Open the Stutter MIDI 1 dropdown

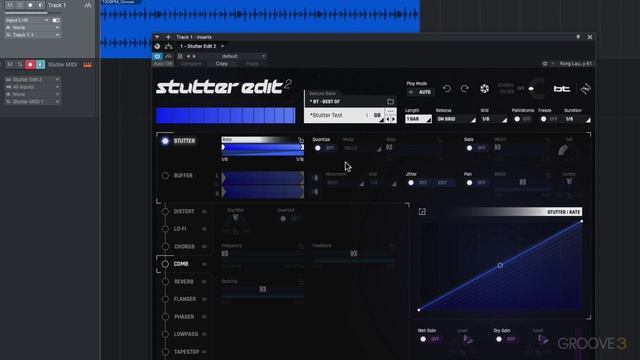pyautogui.click(x=33, y=102)
